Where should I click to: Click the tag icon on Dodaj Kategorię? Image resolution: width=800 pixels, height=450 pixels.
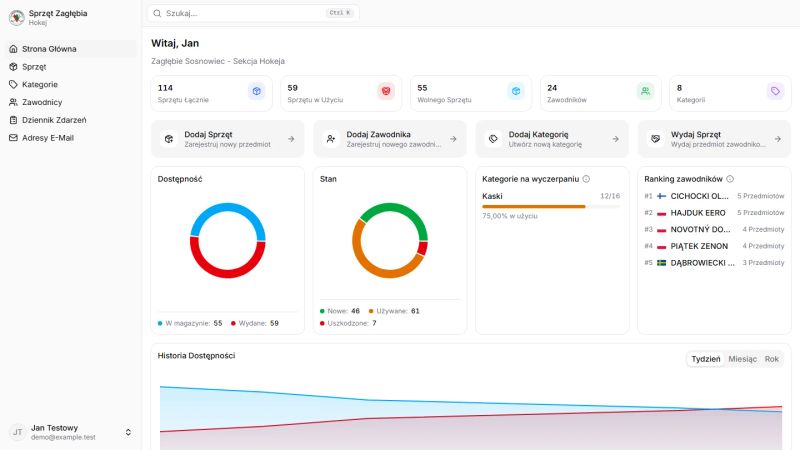coord(493,139)
